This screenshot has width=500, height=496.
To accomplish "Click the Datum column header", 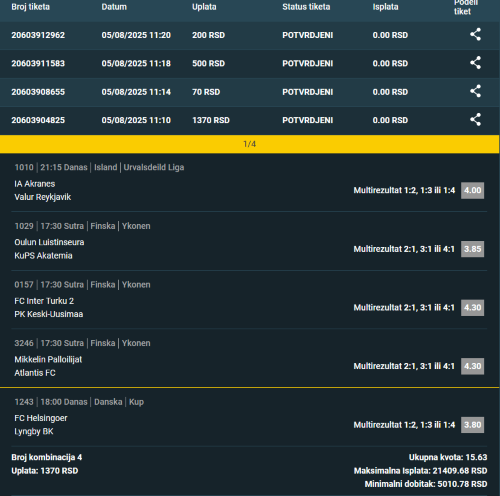I will tap(114, 7).
